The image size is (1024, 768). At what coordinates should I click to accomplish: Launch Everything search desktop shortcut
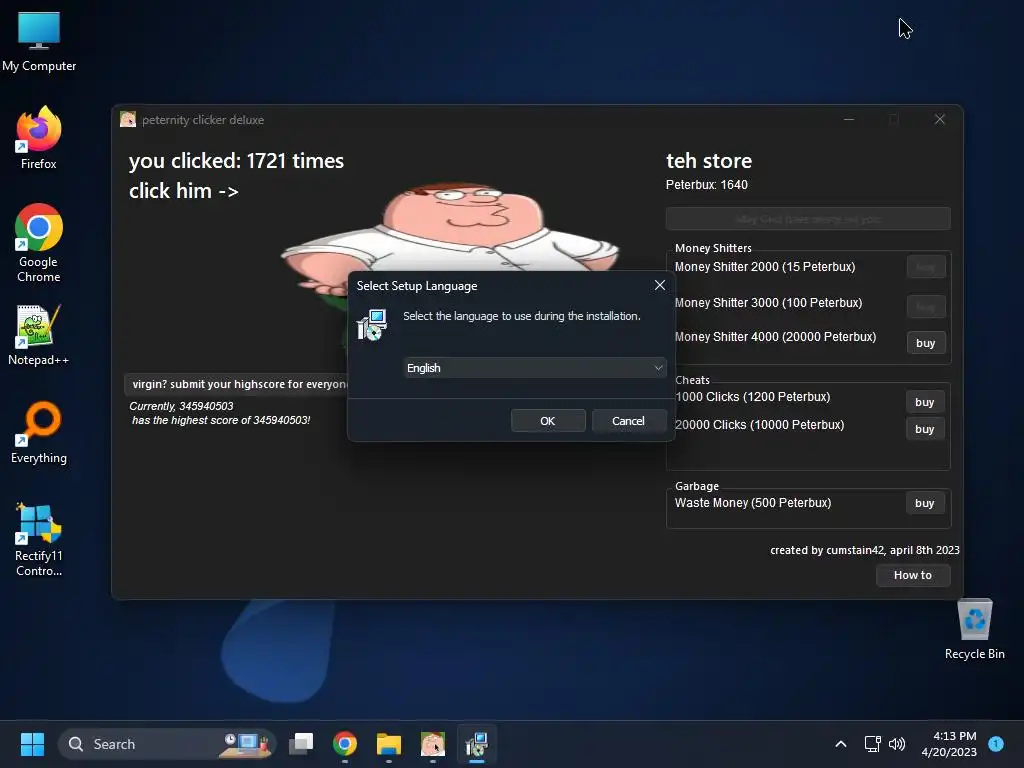coord(39,432)
